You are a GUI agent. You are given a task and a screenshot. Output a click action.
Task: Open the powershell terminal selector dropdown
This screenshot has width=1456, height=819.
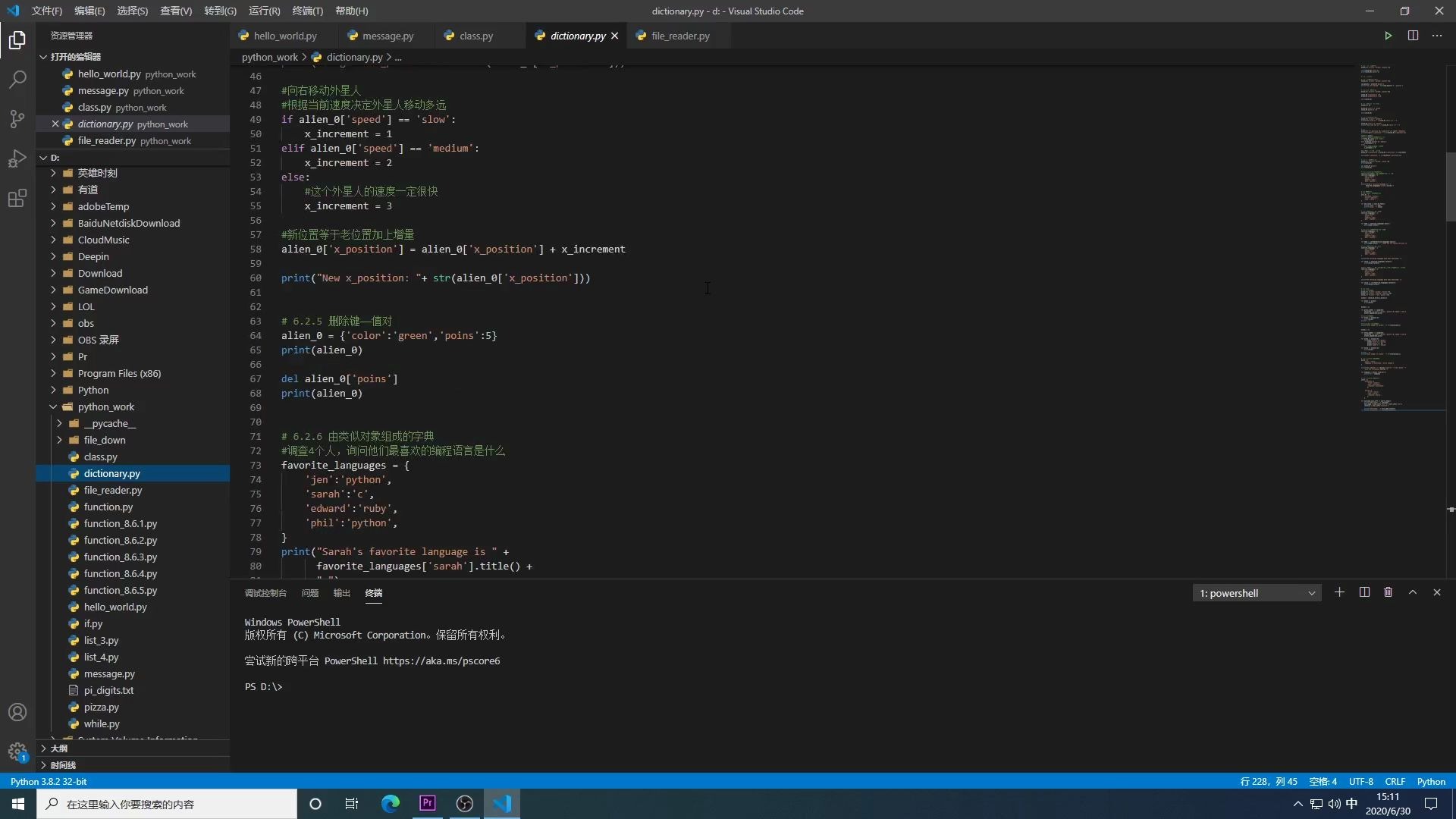pos(1257,593)
